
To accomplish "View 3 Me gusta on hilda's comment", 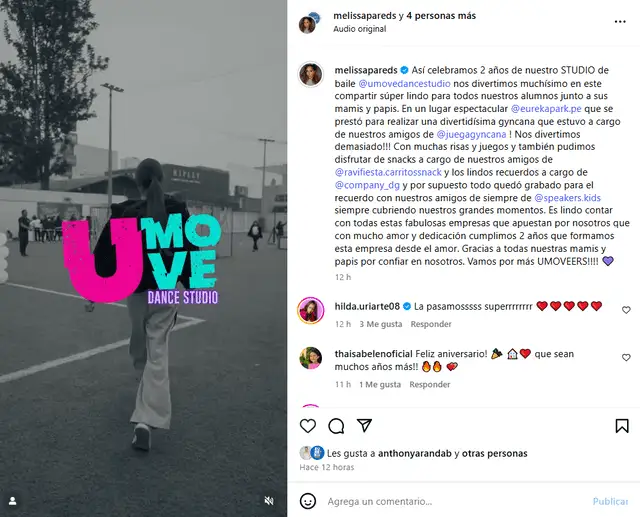I will click(x=380, y=324).
